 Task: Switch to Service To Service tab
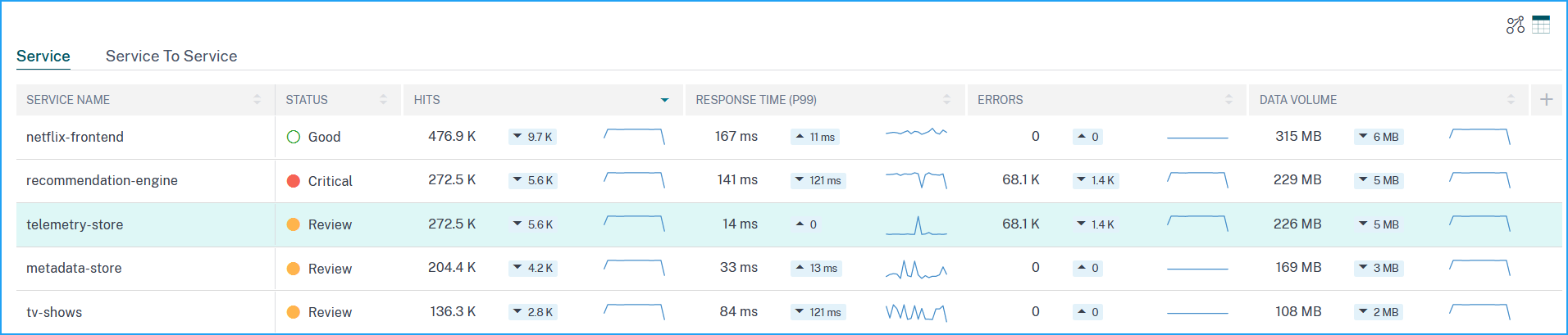[x=171, y=56]
